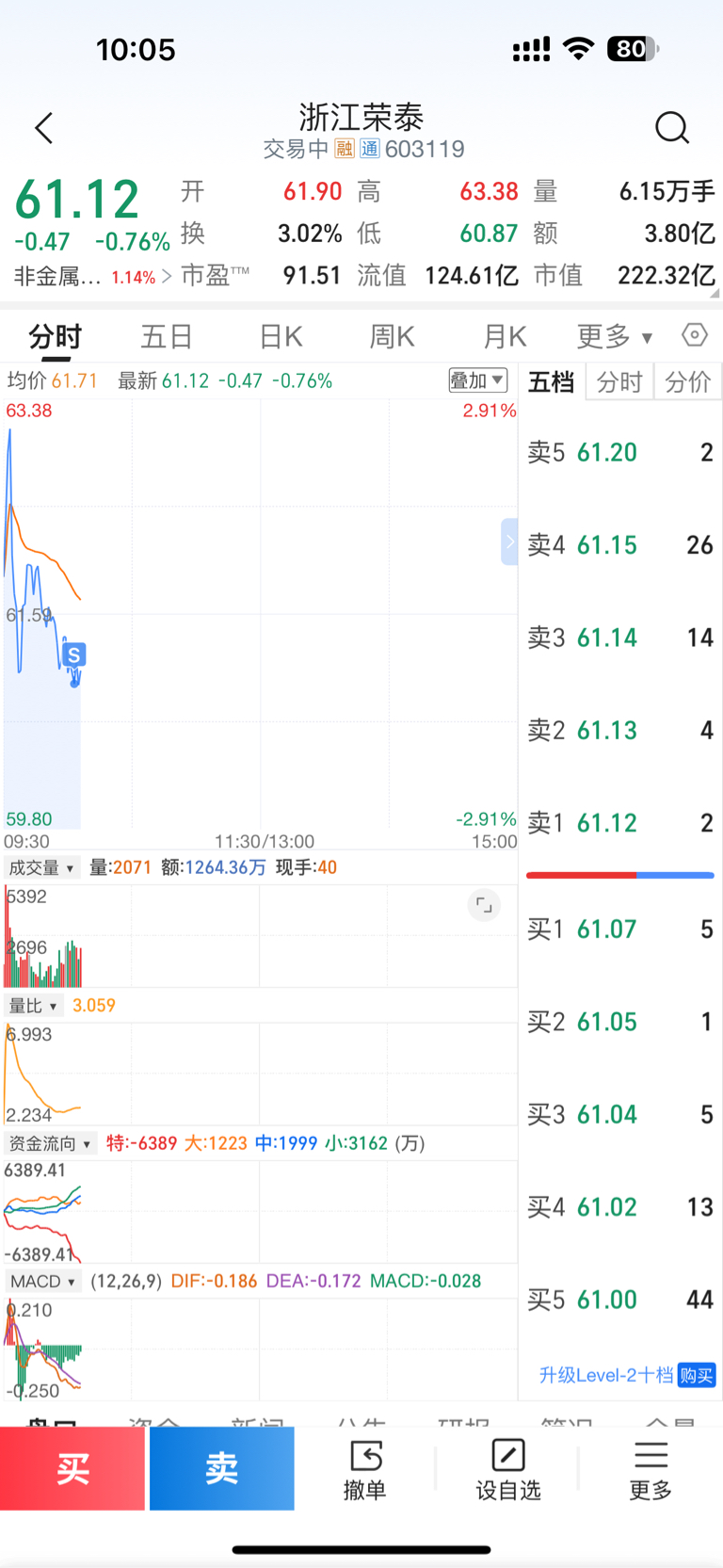Tap the Wi-Fi icon in status bar
The width and height of the screenshot is (723, 1568).
(578, 49)
